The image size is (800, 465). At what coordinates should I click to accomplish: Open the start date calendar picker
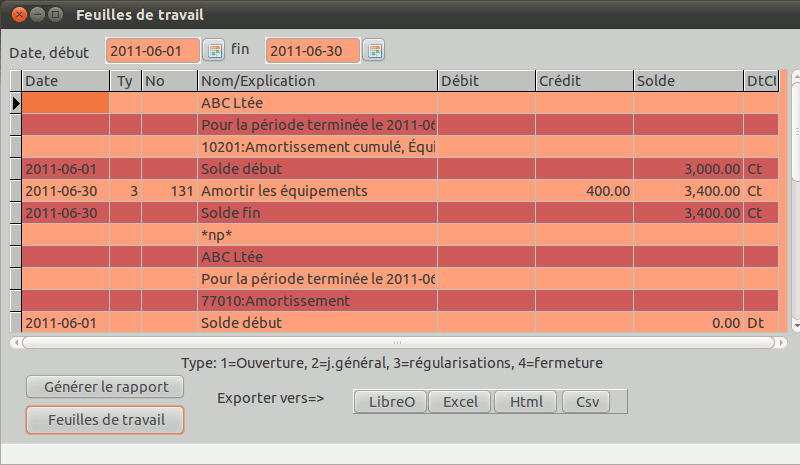[x=214, y=50]
